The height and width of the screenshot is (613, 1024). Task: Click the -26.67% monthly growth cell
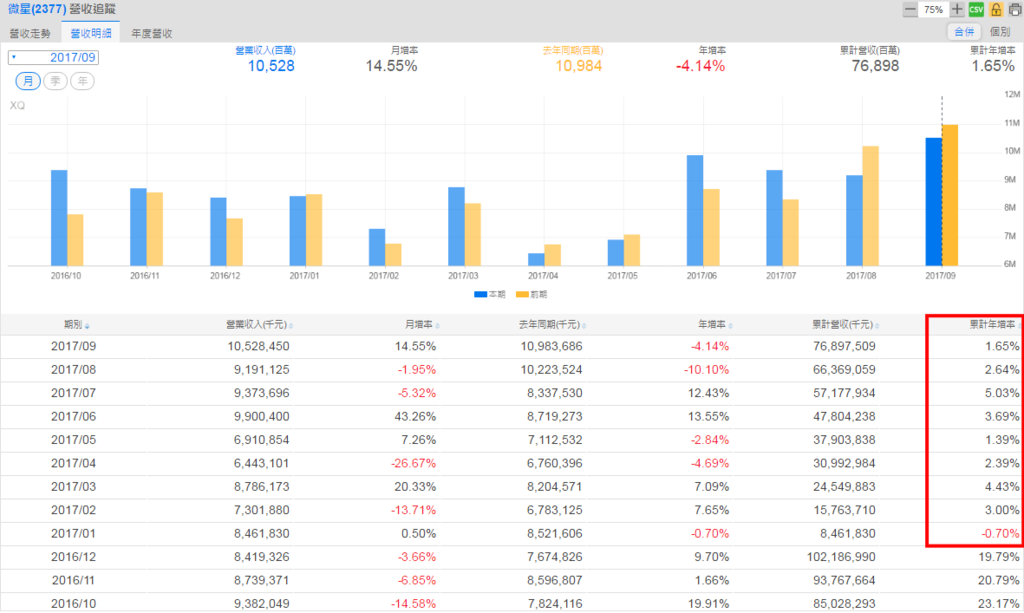[x=413, y=464]
